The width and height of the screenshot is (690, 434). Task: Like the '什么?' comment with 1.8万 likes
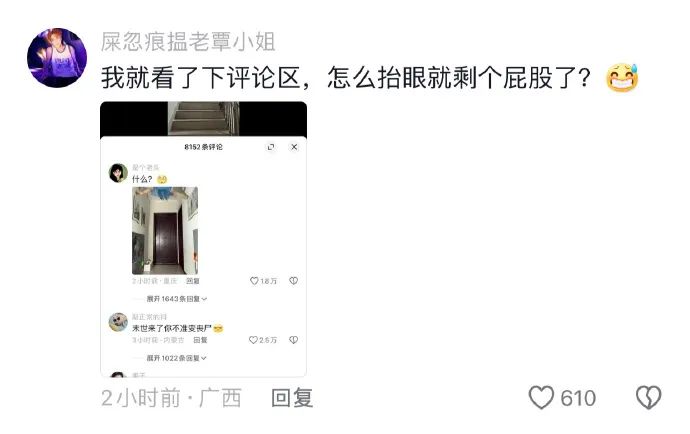254,281
